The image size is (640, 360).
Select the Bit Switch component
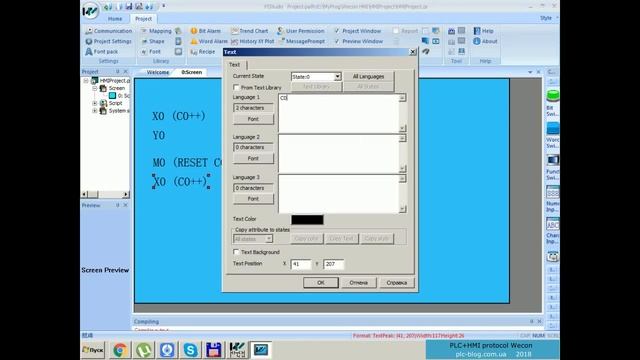pos(553,102)
